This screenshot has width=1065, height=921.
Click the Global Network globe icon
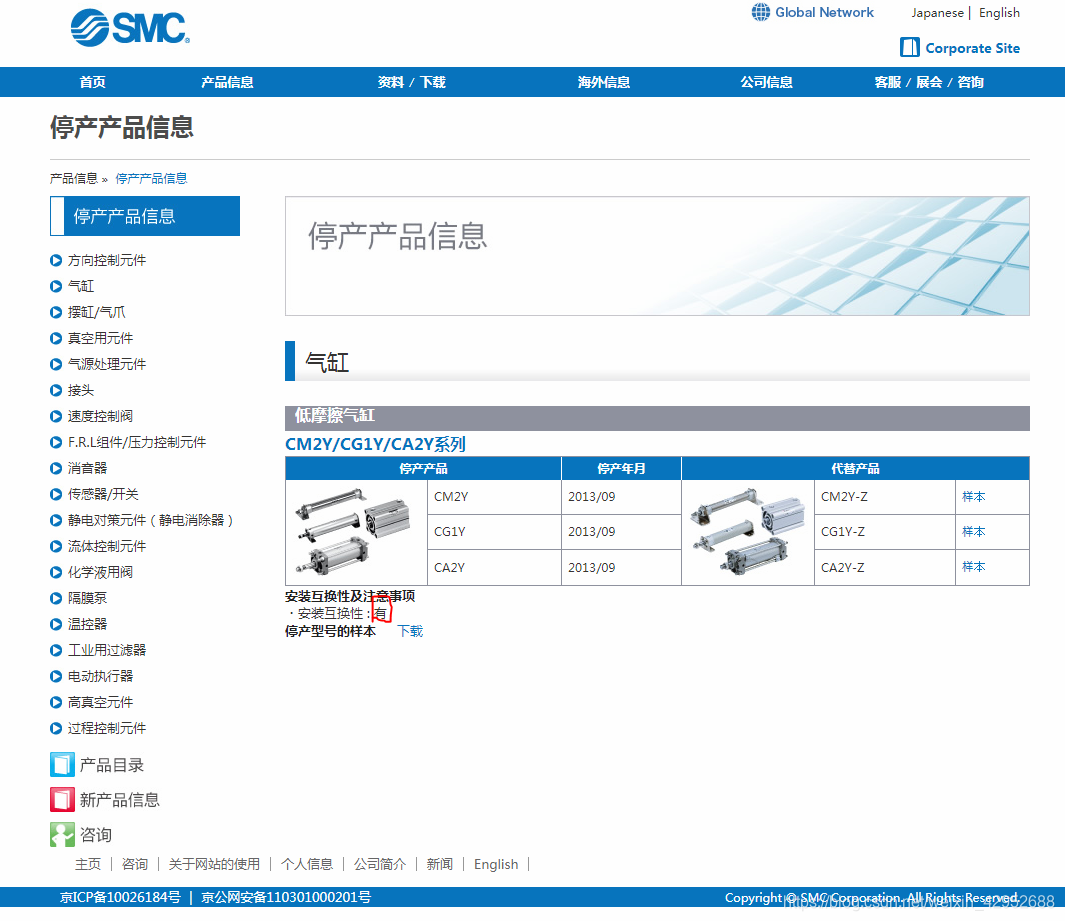click(x=761, y=12)
